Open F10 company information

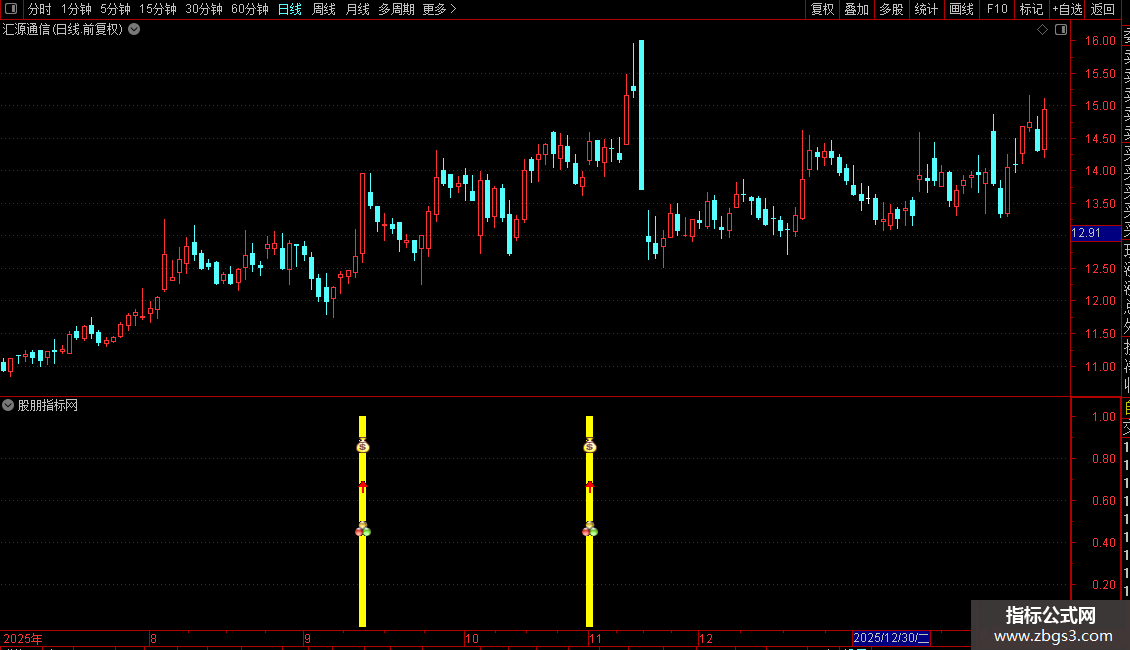tap(997, 9)
